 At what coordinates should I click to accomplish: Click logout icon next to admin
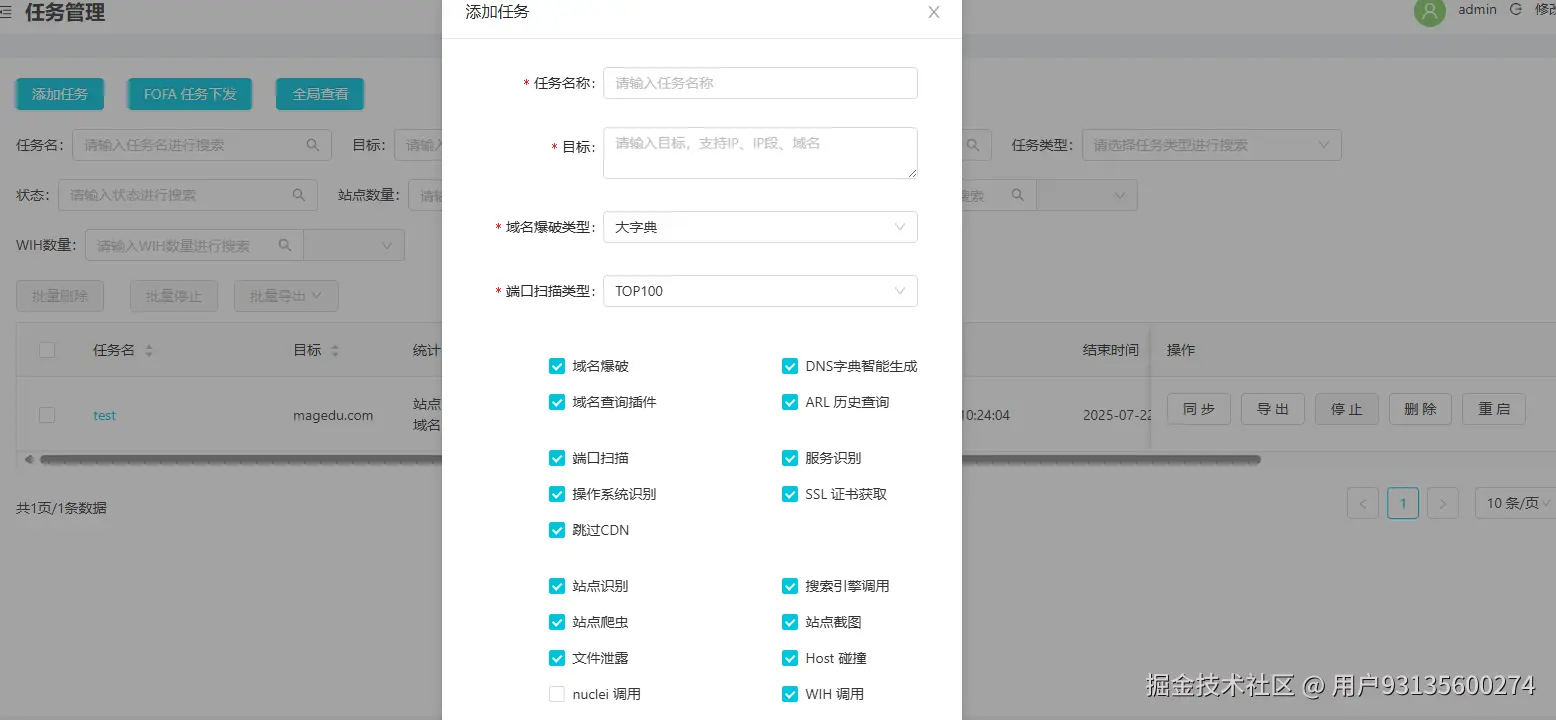pyautogui.click(x=1516, y=9)
